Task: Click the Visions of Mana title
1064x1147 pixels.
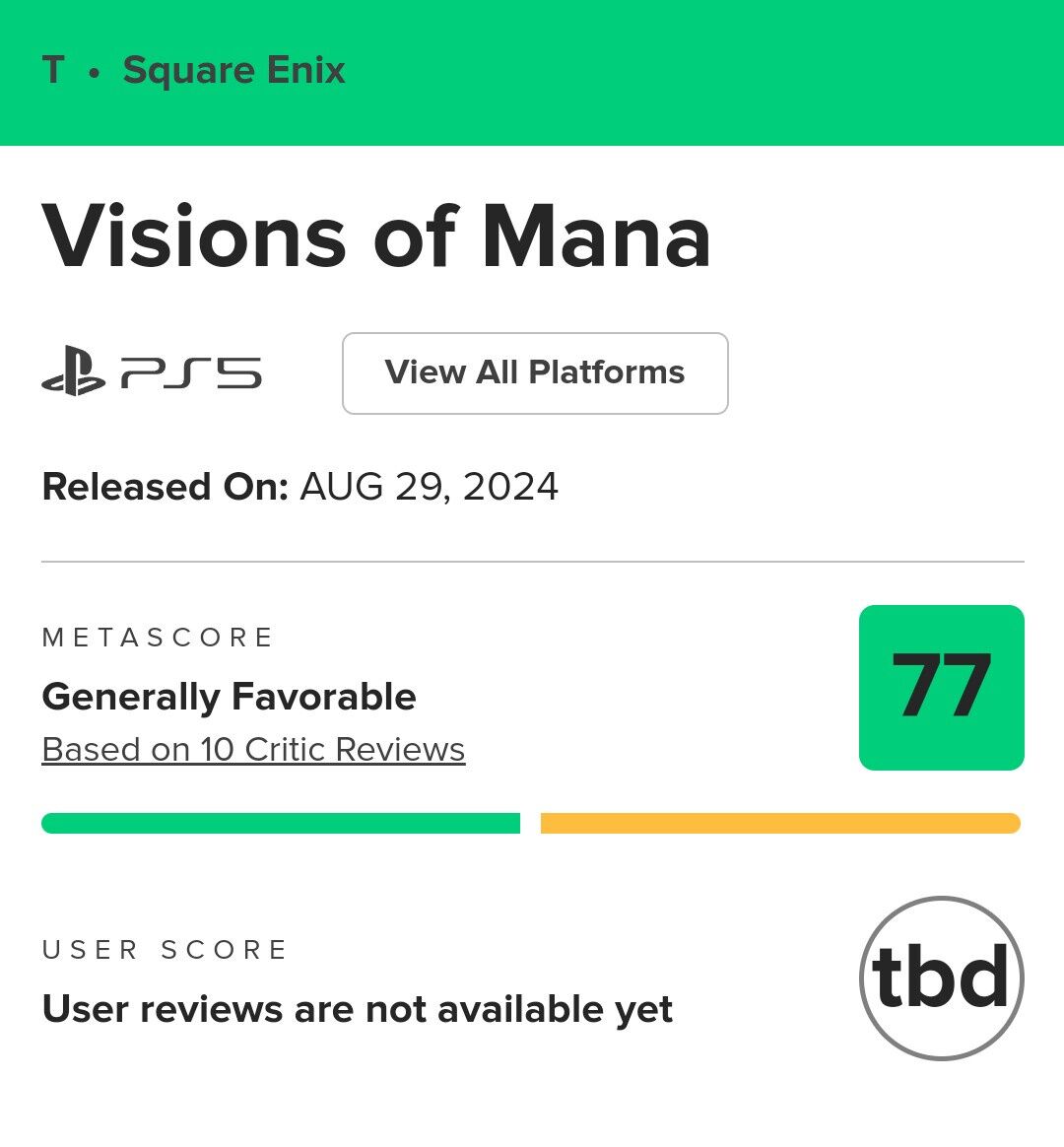Action: tap(376, 237)
